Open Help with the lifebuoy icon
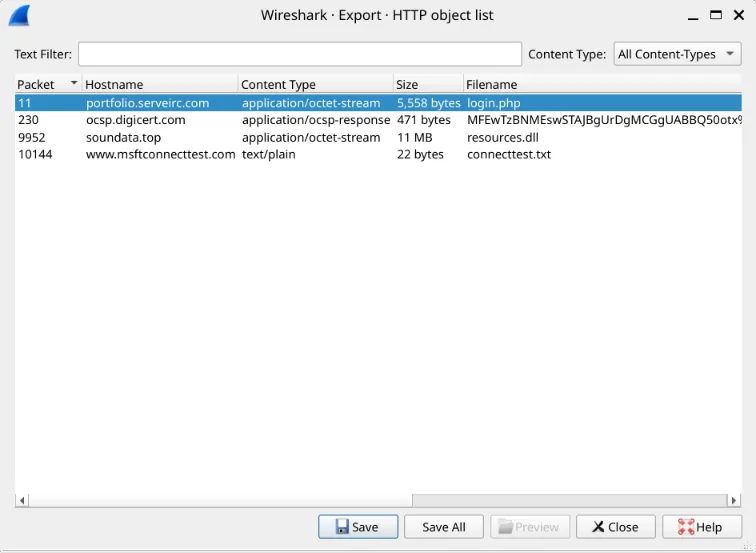Image resolution: width=756 pixels, height=553 pixels. 702,526
